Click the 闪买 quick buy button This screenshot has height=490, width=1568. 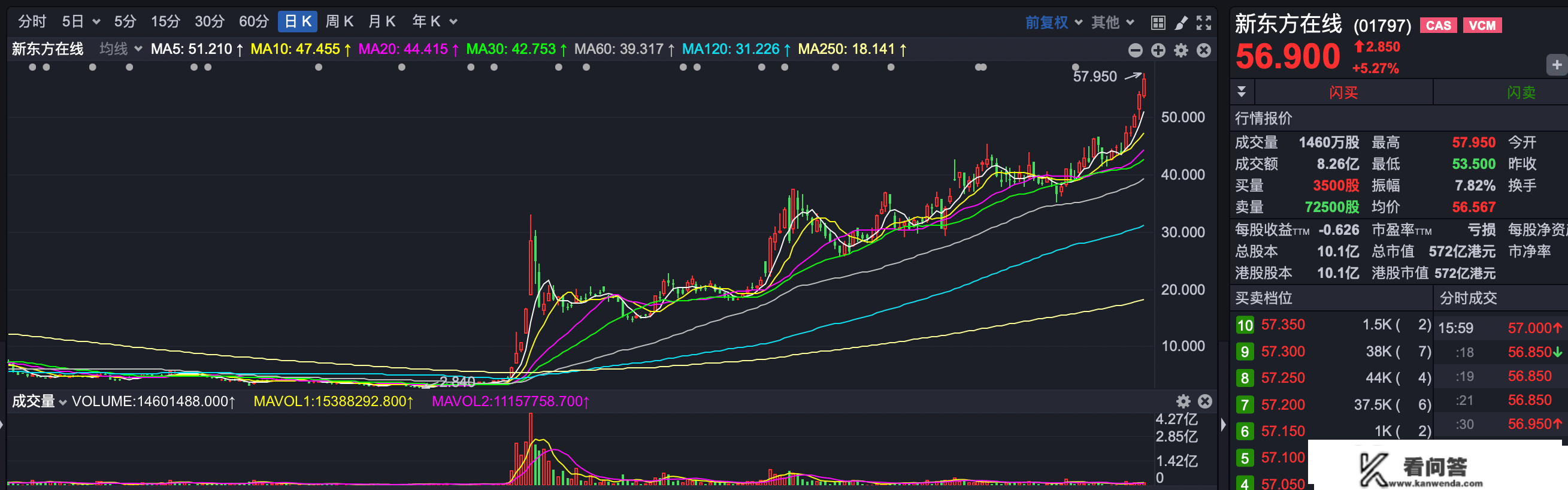click(x=1343, y=92)
